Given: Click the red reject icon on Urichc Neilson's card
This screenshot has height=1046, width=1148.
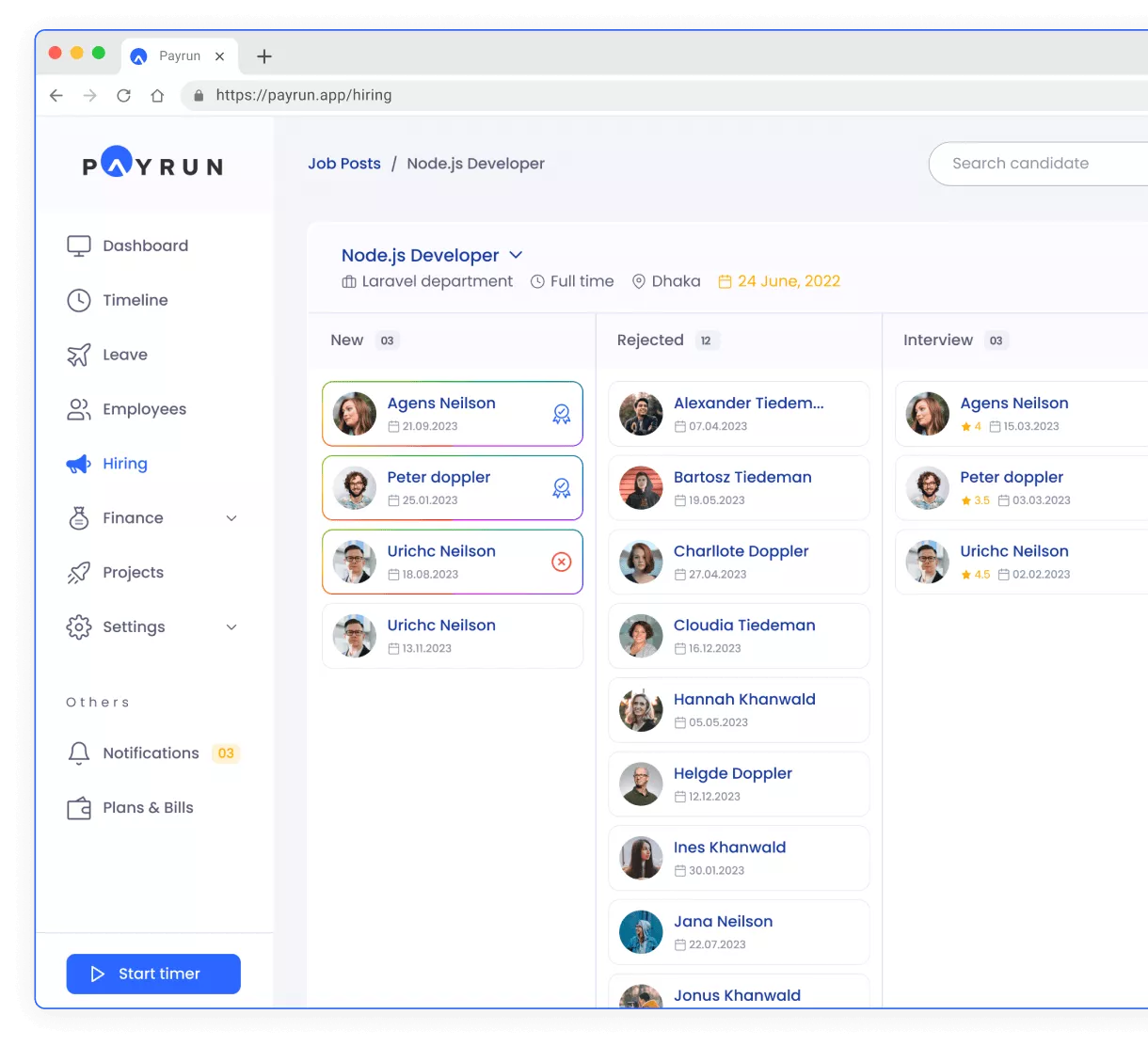Looking at the screenshot, I should click(562, 562).
